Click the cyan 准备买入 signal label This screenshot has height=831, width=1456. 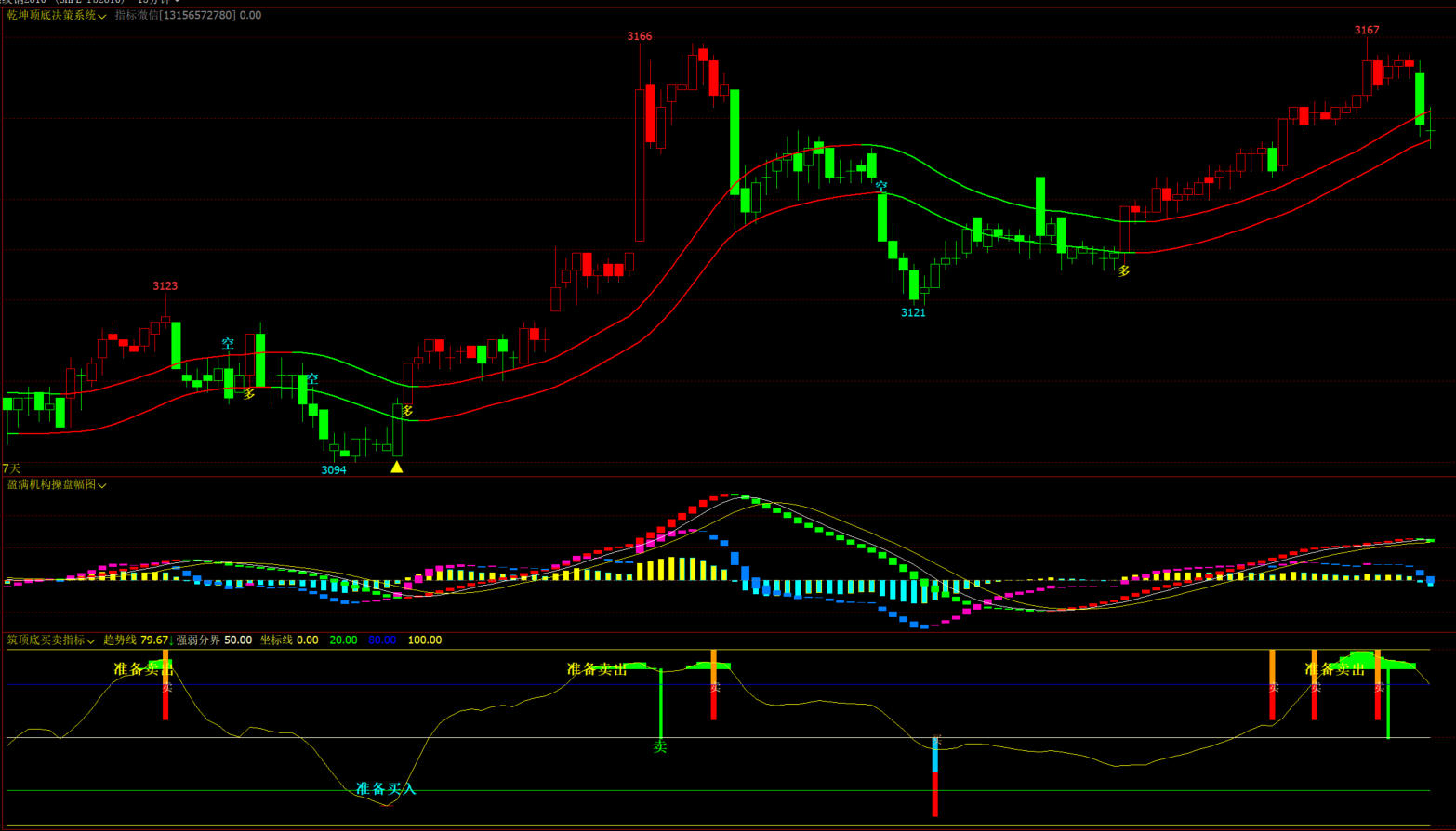[x=386, y=788]
